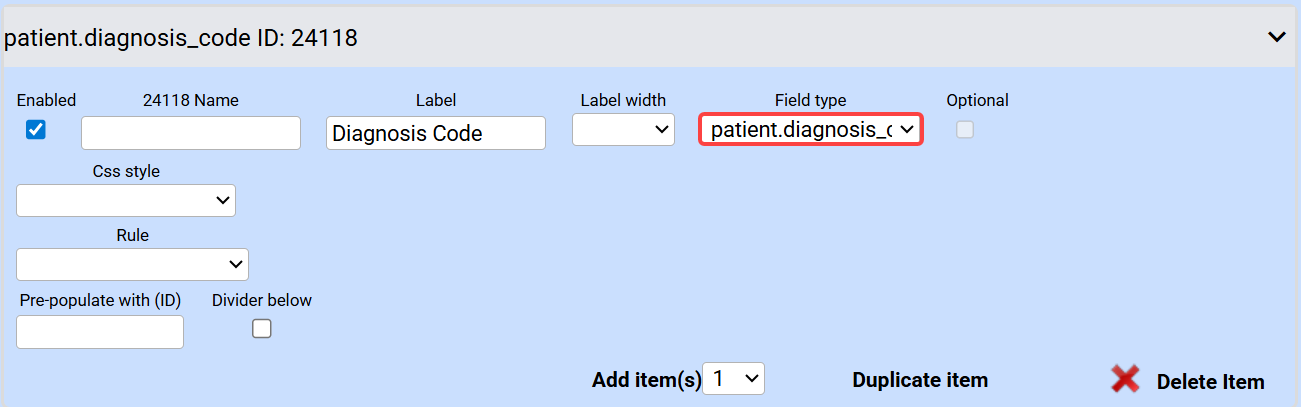Open the Add item(s) count dropdown
This screenshot has height=407, width=1301.
[x=734, y=379]
